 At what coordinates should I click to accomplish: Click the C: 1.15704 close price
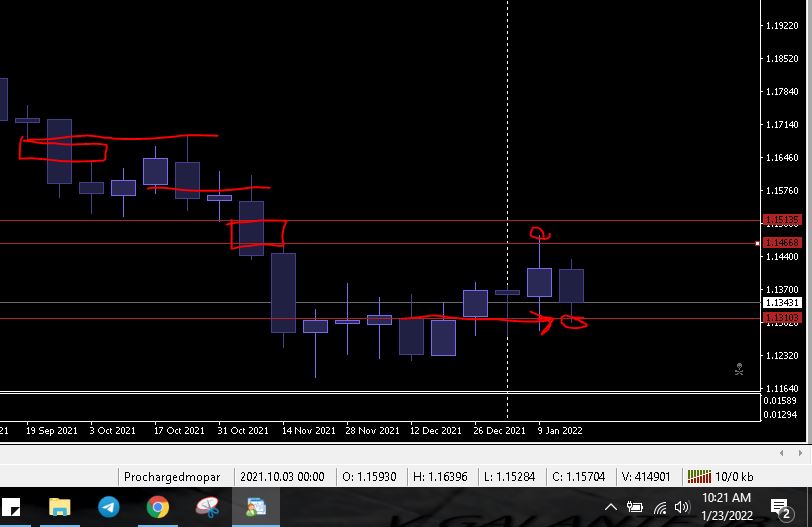pos(578,477)
